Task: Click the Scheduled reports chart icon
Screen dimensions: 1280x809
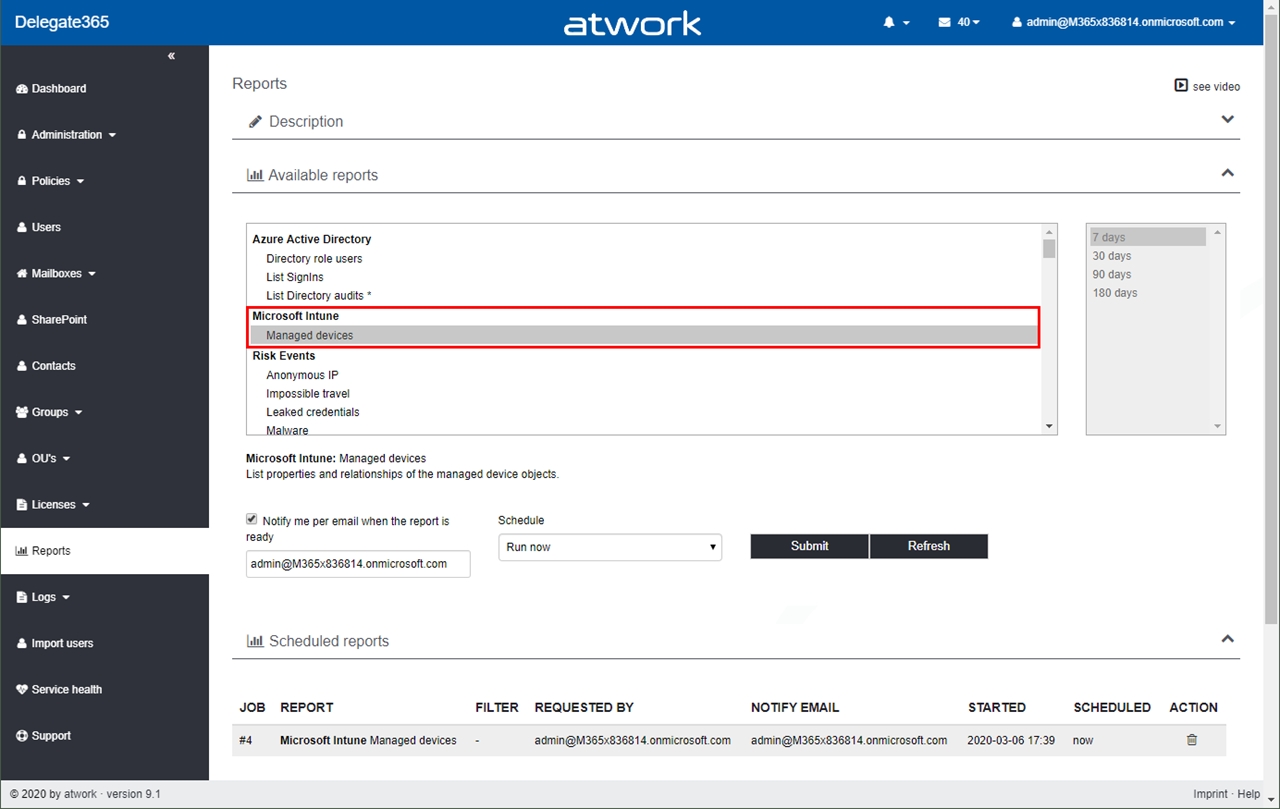Action: click(255, 641)
